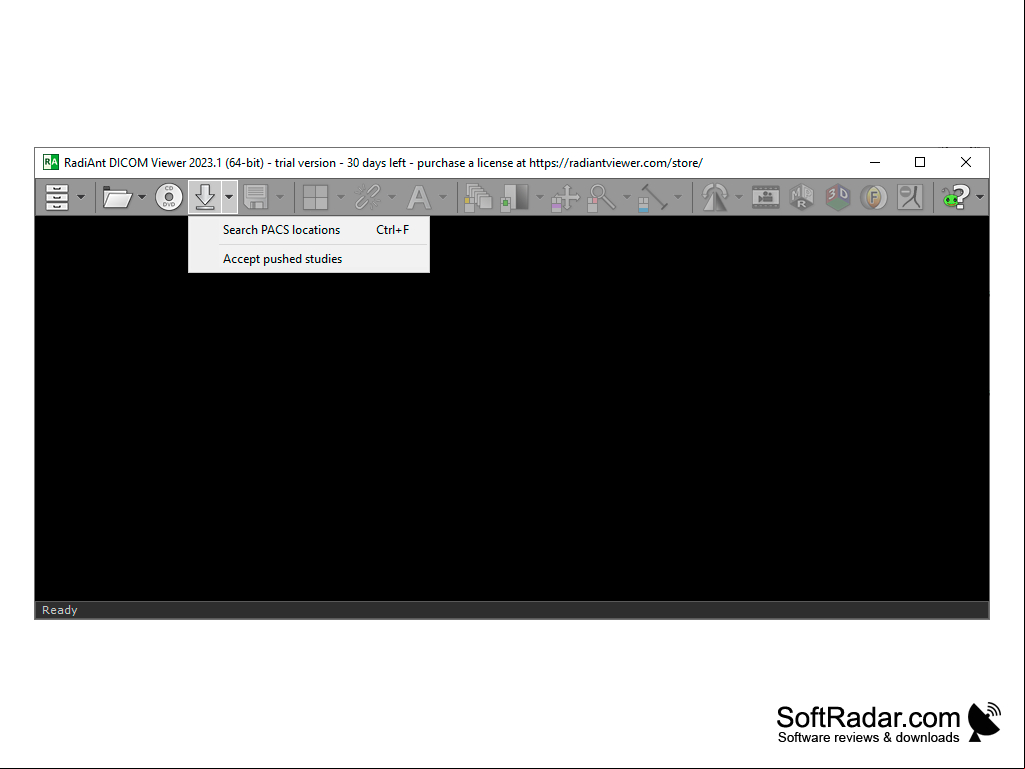Screen dimensions: 1025x769
Task: Click the green ant help icon
Action: [x=955, y=197]
